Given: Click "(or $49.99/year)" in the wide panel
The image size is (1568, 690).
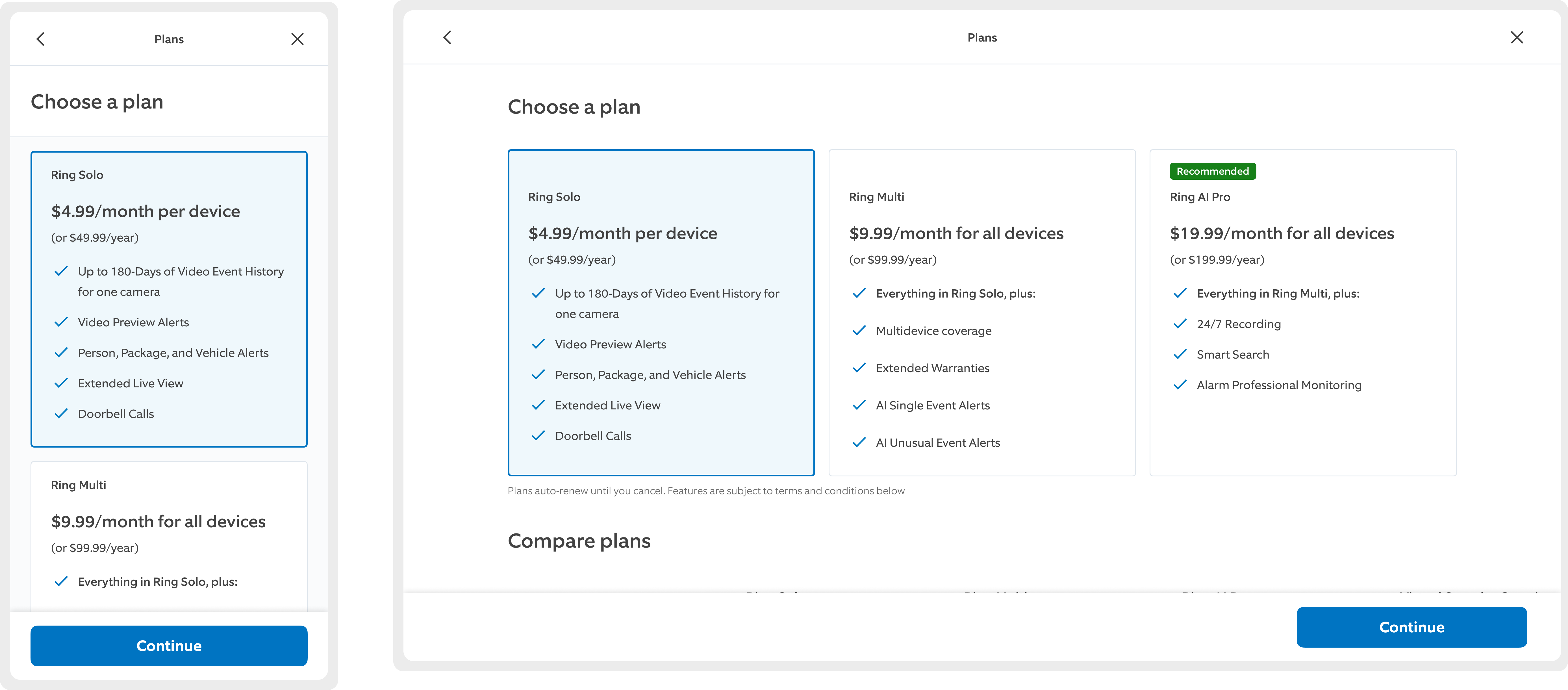Looking at the screenshot, I should click(x=572, y=260).
